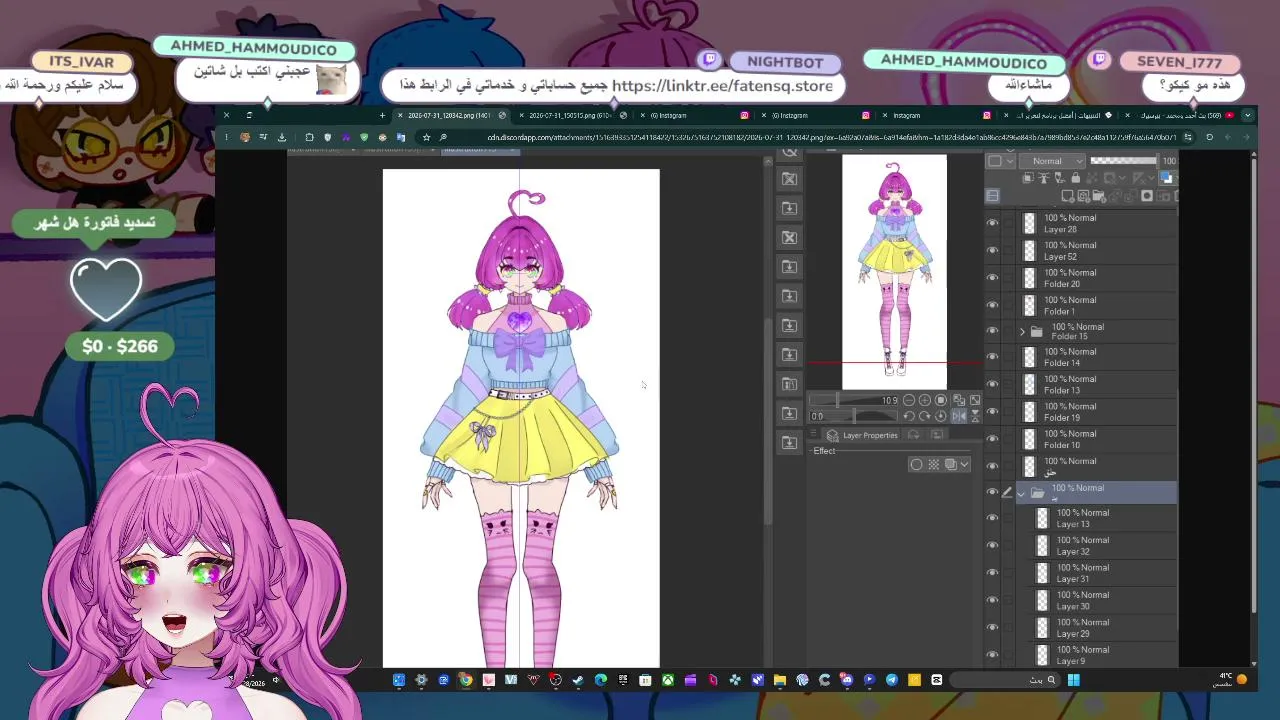This screenshot has width=1280, height=720.
Task: Toggle visibility of Folder 14
Action: tap(992, 357)
